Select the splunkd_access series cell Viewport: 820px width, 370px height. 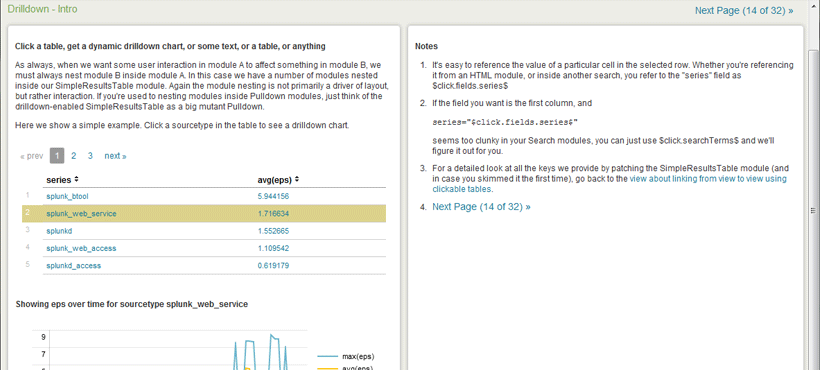click(x=73, y=265)
